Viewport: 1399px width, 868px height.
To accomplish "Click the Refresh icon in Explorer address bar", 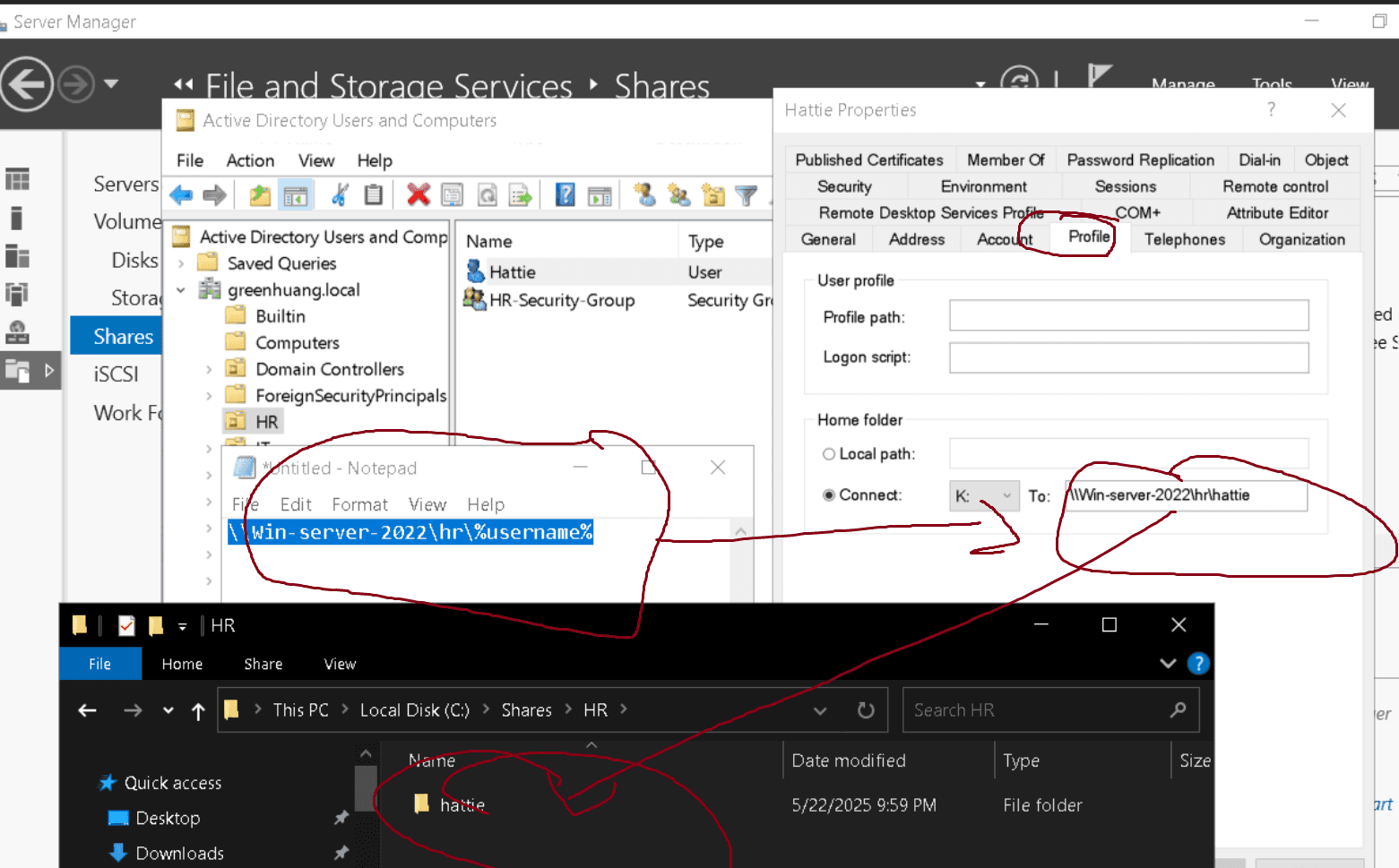I will (x=866, y=710).
